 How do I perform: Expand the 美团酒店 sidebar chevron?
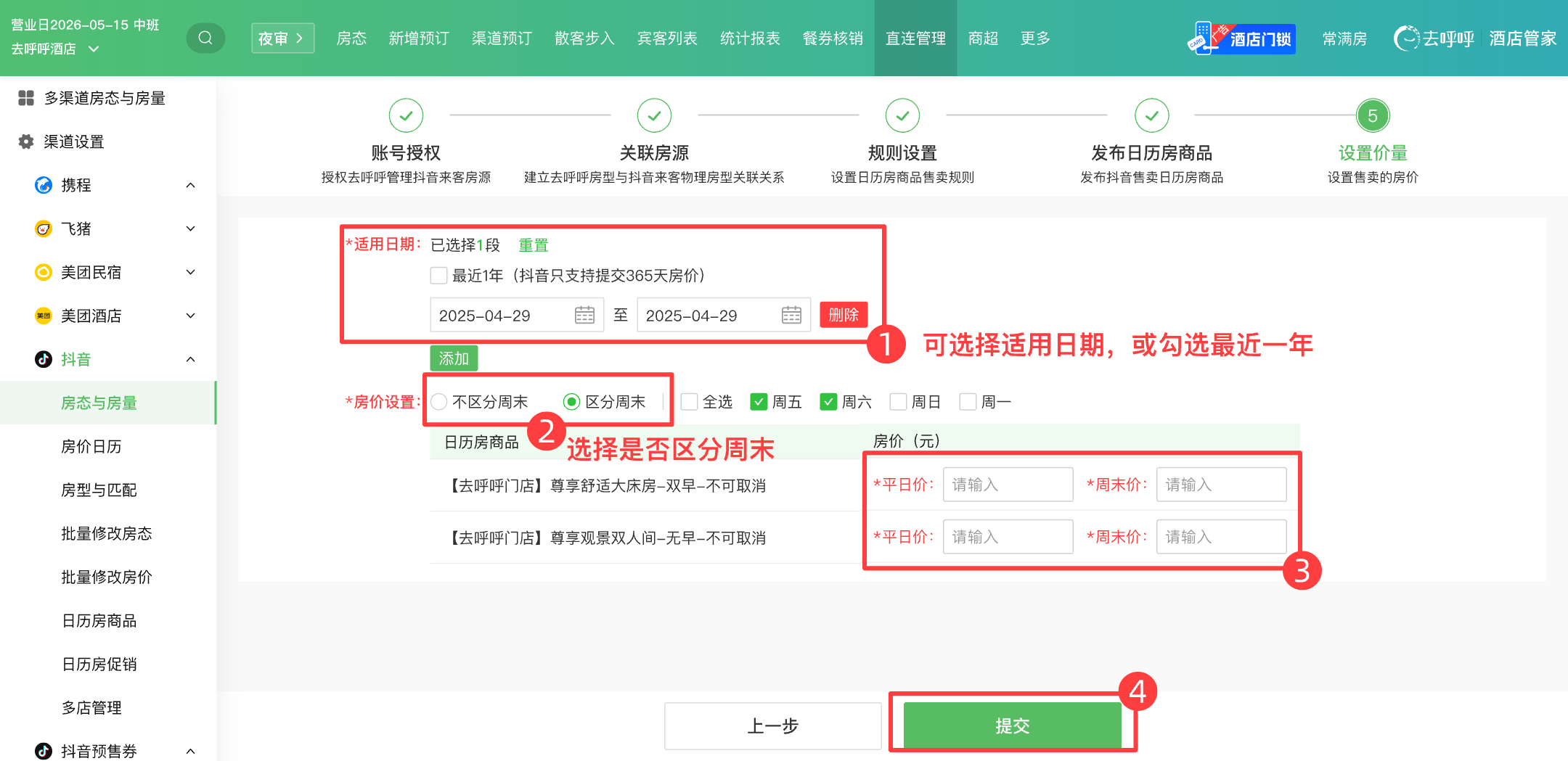coord(190,316)
